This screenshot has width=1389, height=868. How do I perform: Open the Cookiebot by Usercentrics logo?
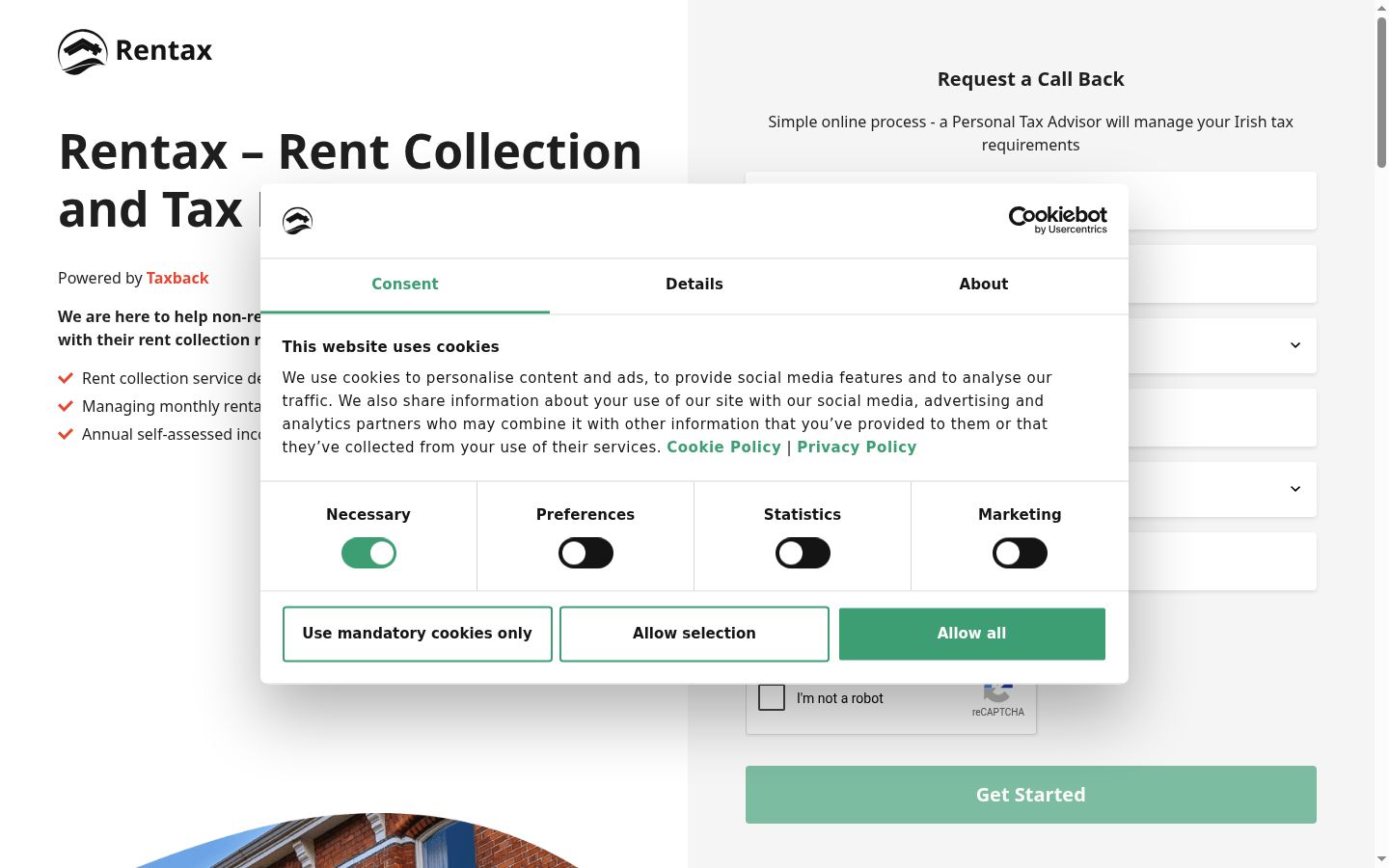coord(1057,220)
